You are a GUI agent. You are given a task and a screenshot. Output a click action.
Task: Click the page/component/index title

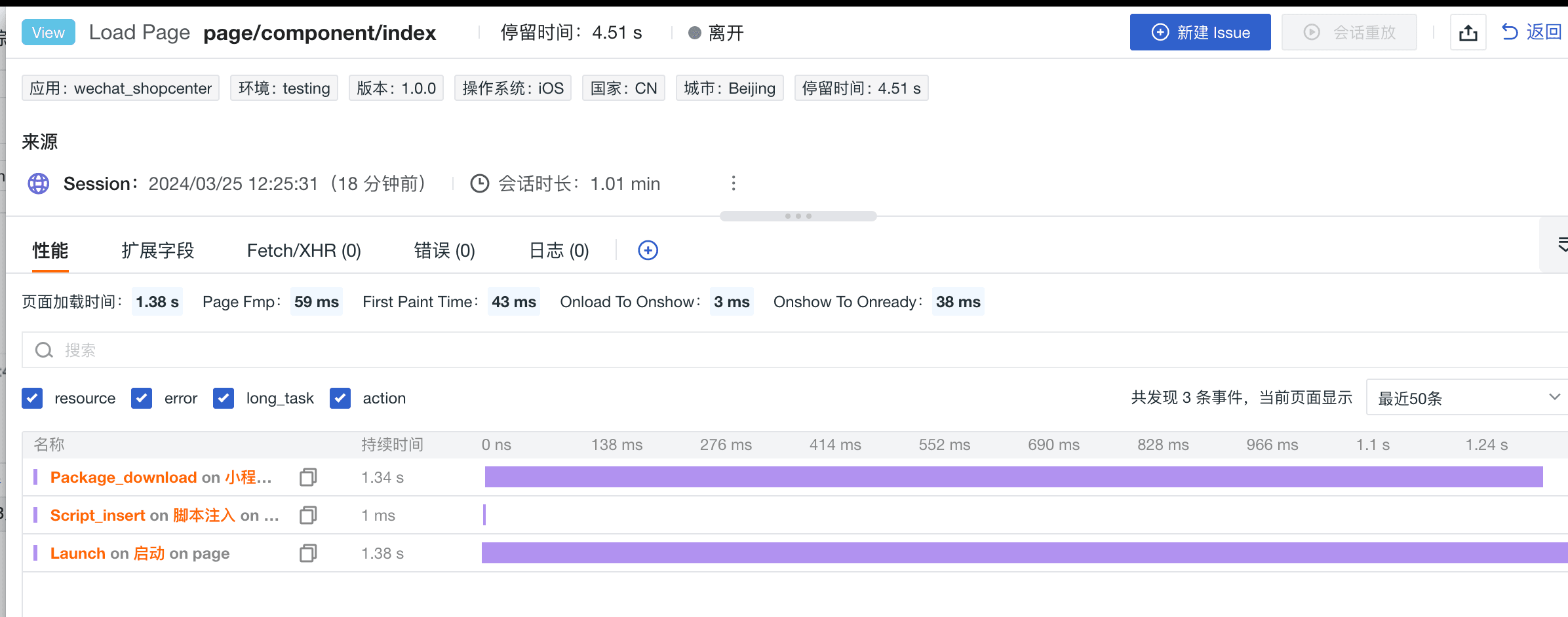(x=319, y=32)
